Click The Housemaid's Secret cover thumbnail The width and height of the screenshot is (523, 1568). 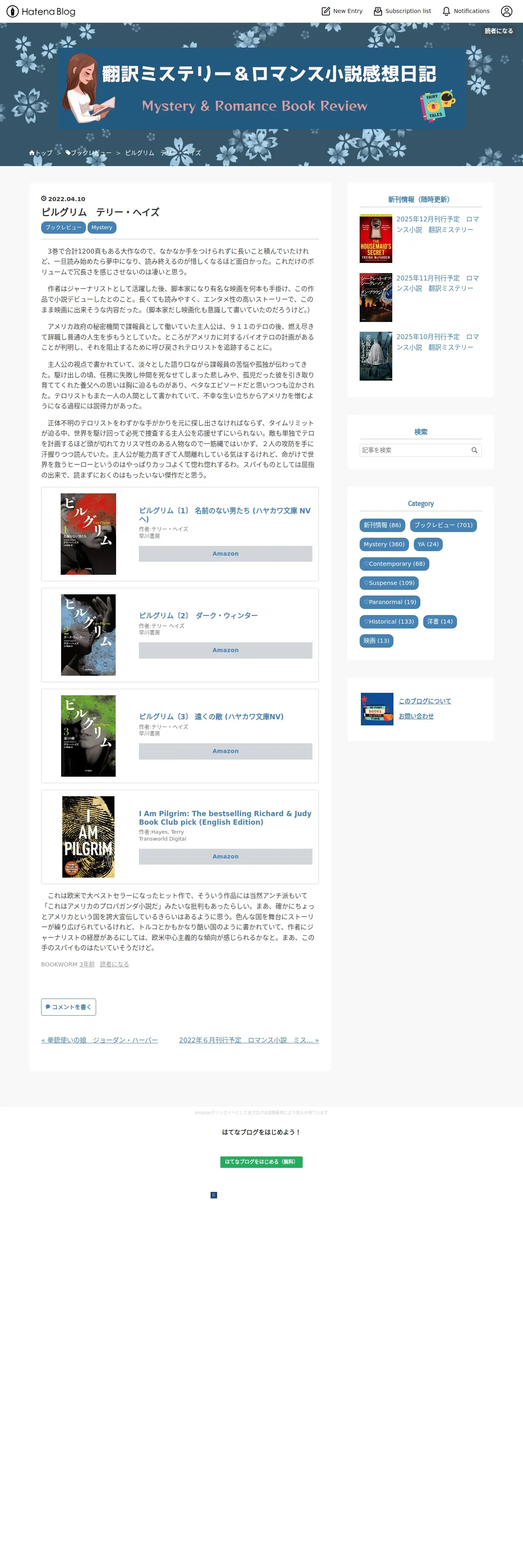pyautogui.click(x=376, y=239)
